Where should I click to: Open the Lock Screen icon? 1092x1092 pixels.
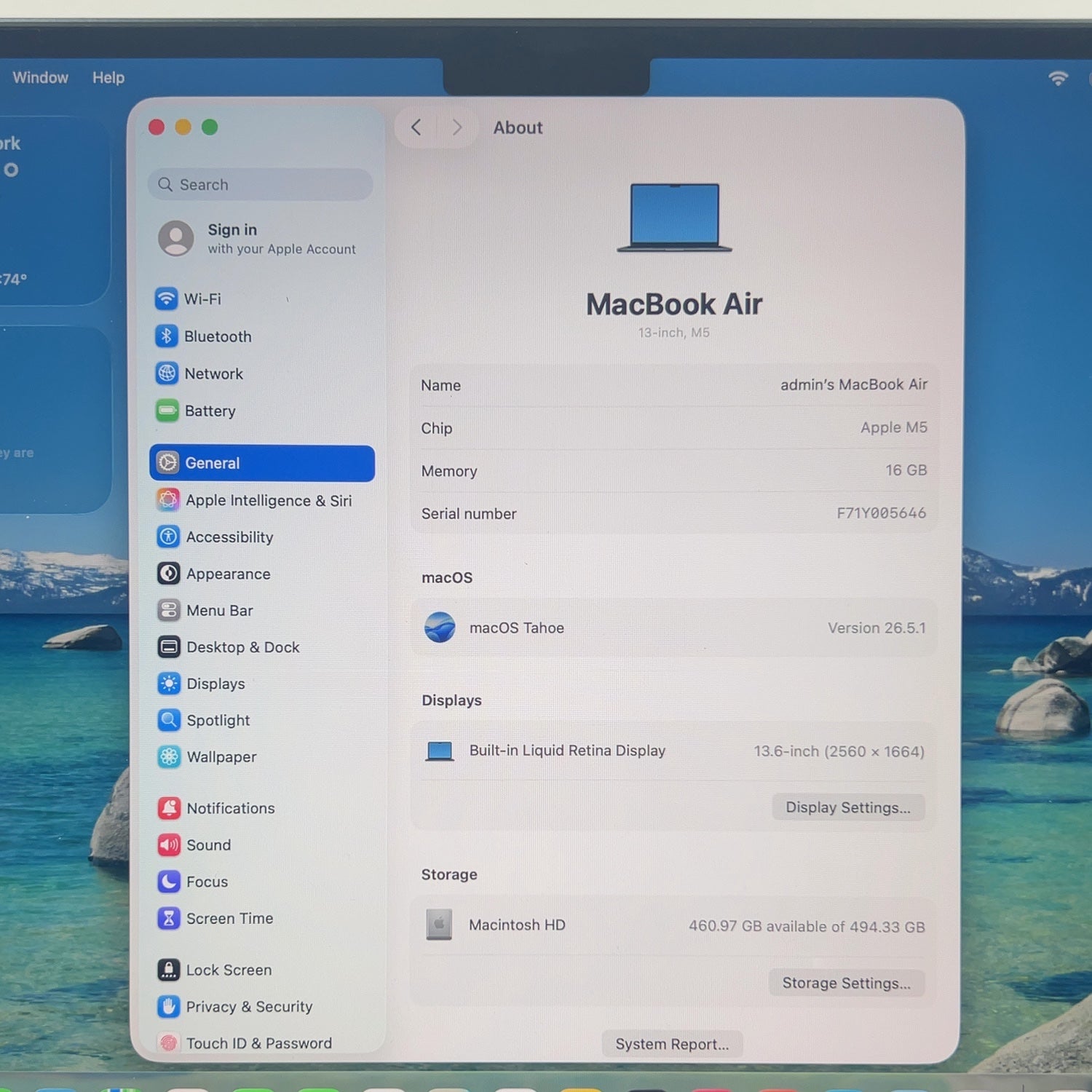click(169, 970)
